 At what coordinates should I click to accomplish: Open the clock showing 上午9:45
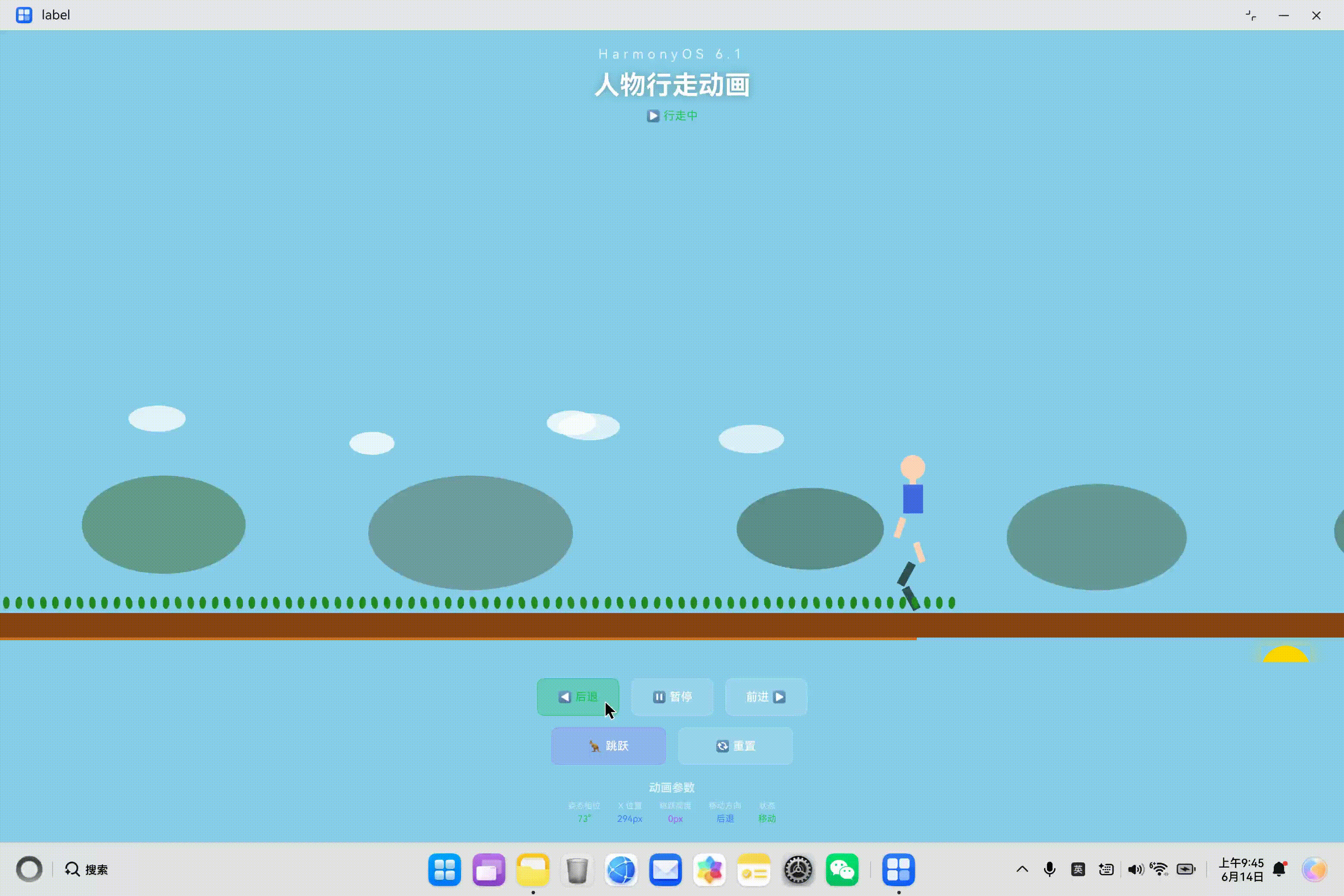click(x=1241, y=869)
